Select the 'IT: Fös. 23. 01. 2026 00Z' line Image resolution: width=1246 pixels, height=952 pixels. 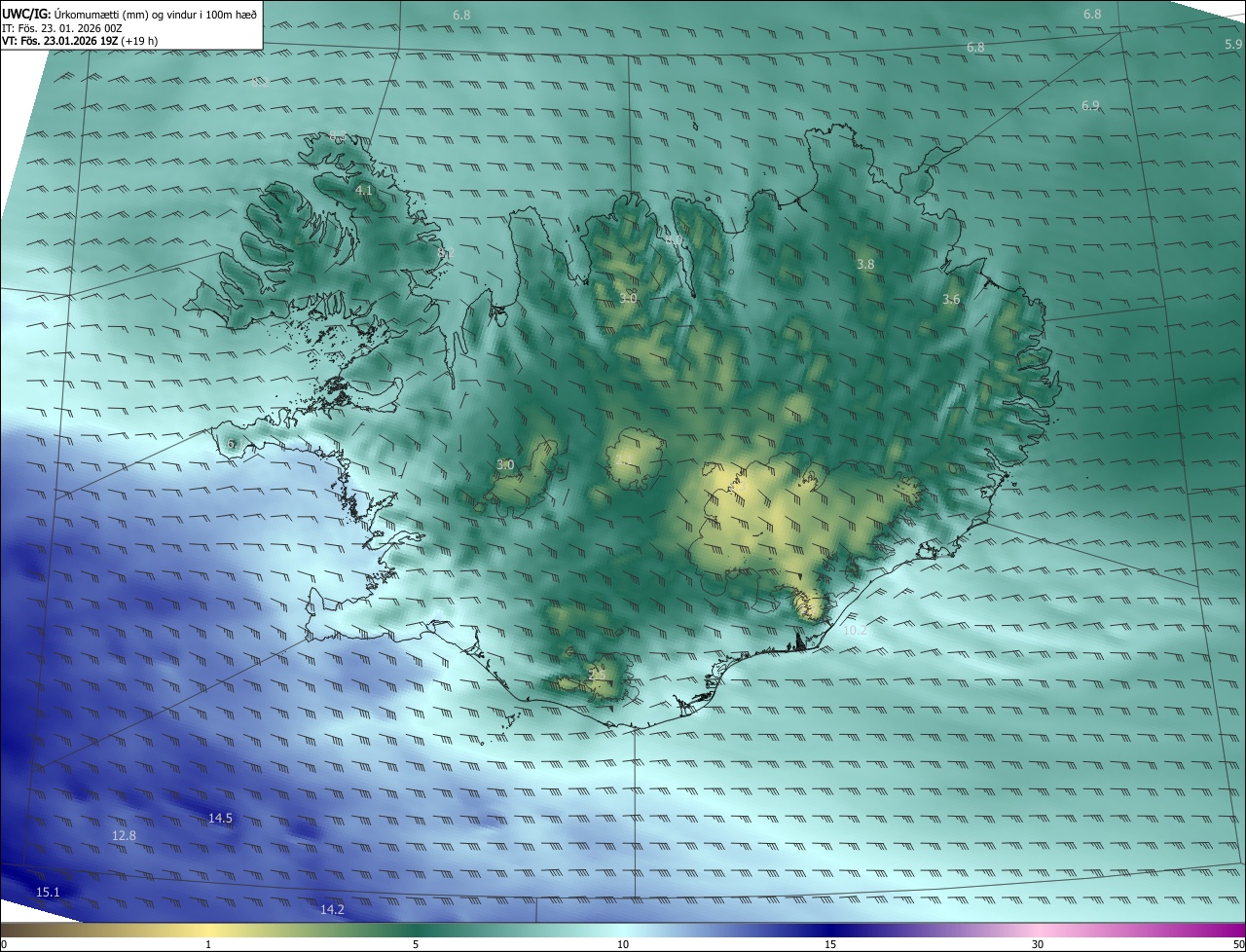(x=62, y=28)
